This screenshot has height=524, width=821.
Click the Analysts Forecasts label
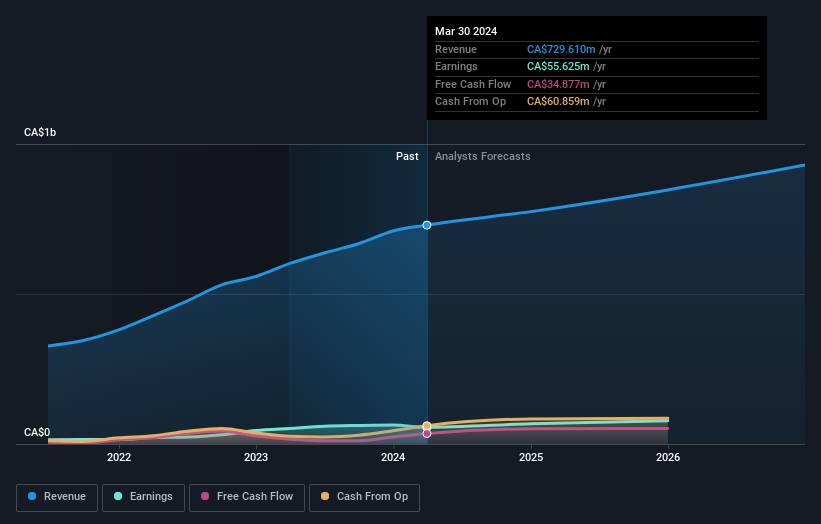(483, 157)
